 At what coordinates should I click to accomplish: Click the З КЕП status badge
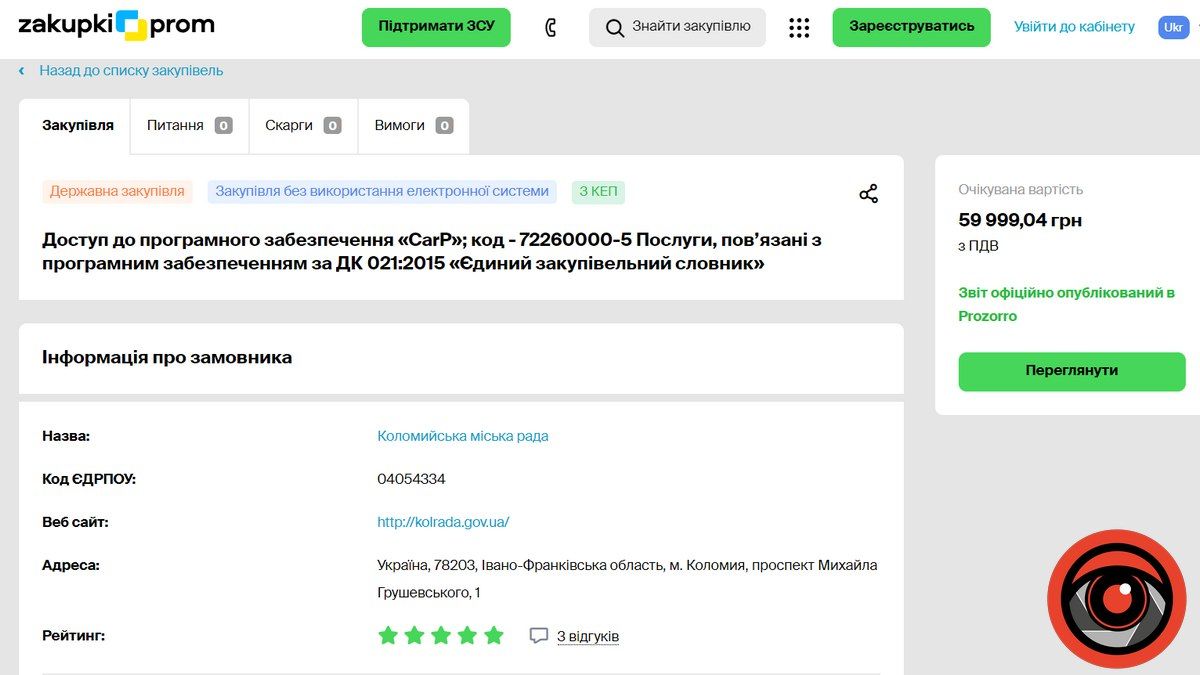(x=597, y=191)
